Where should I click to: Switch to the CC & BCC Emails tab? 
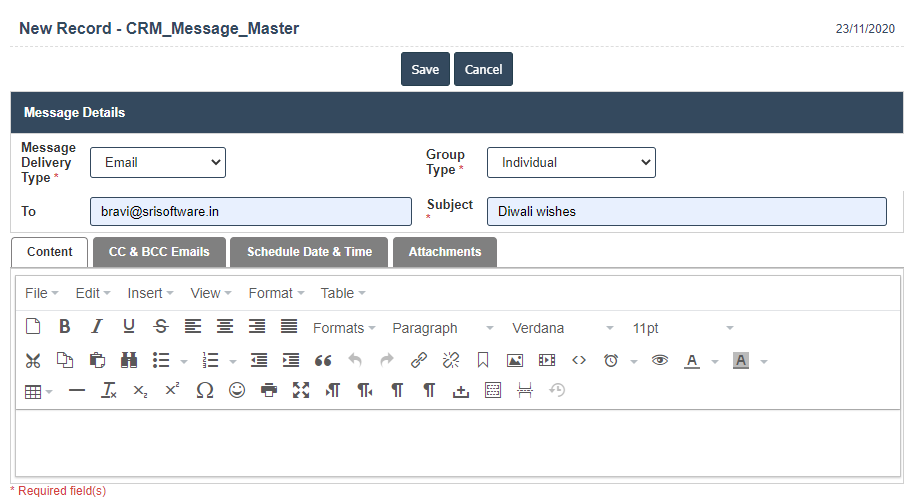point(159,252)
